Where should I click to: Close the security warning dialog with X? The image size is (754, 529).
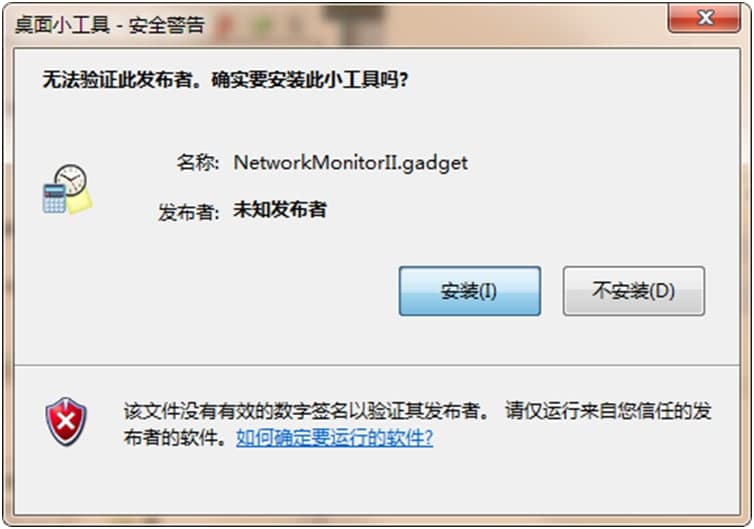coord(704,18)
